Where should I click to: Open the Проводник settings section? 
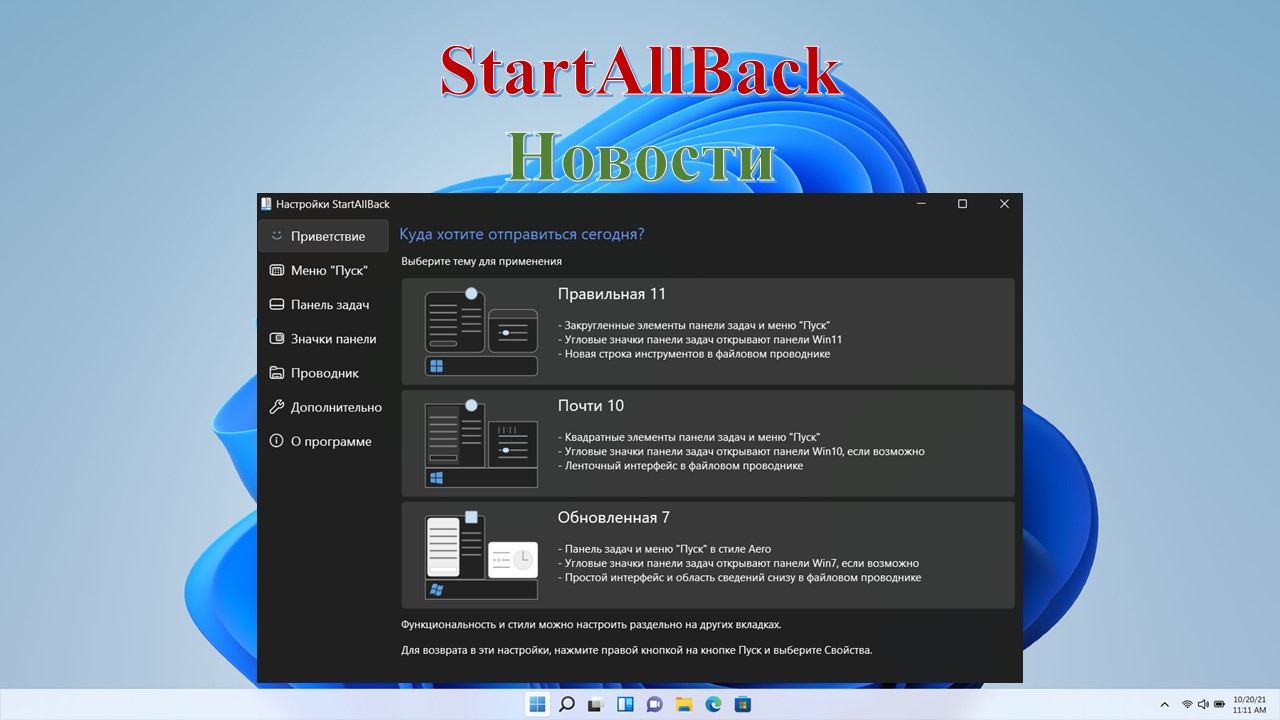pos(323,372)
